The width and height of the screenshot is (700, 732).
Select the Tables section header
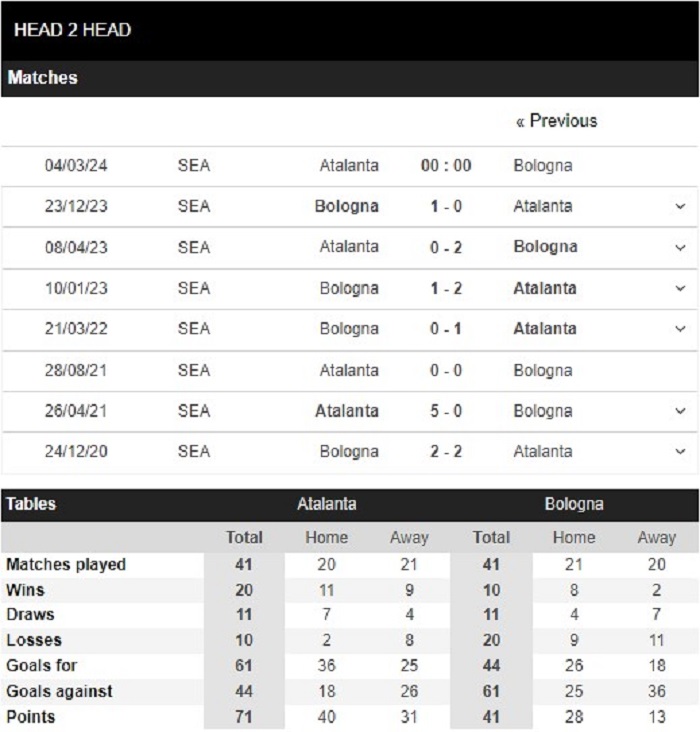click(31, 504)
